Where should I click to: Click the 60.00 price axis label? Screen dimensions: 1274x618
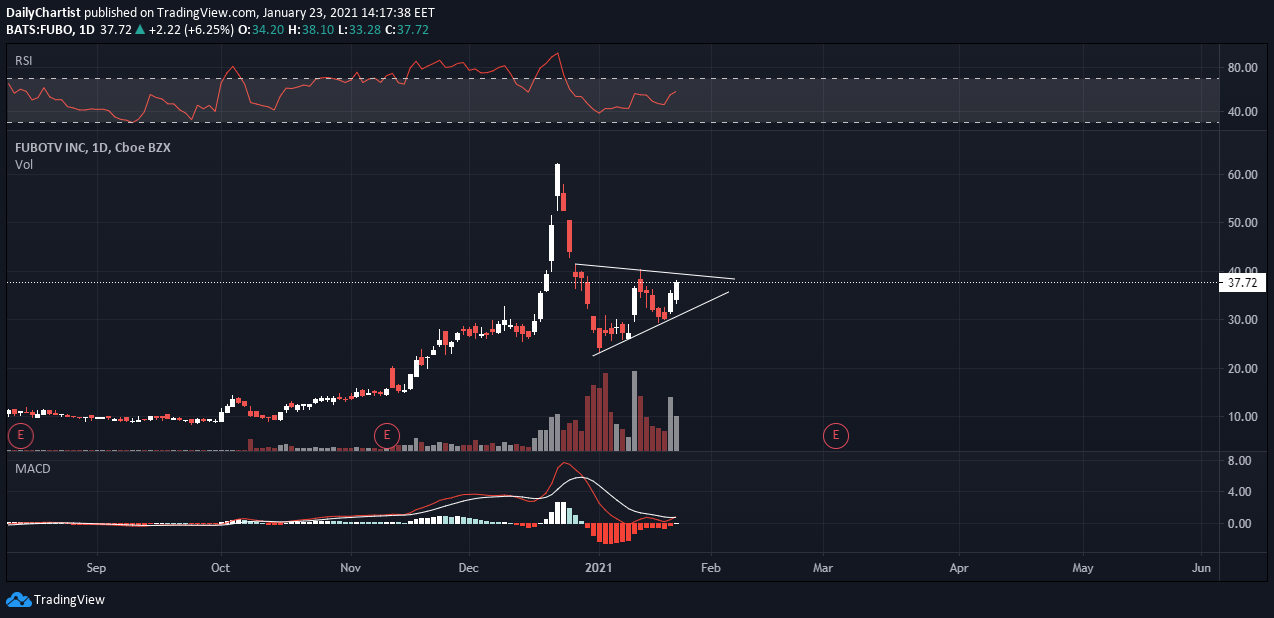coord(1242,174)
